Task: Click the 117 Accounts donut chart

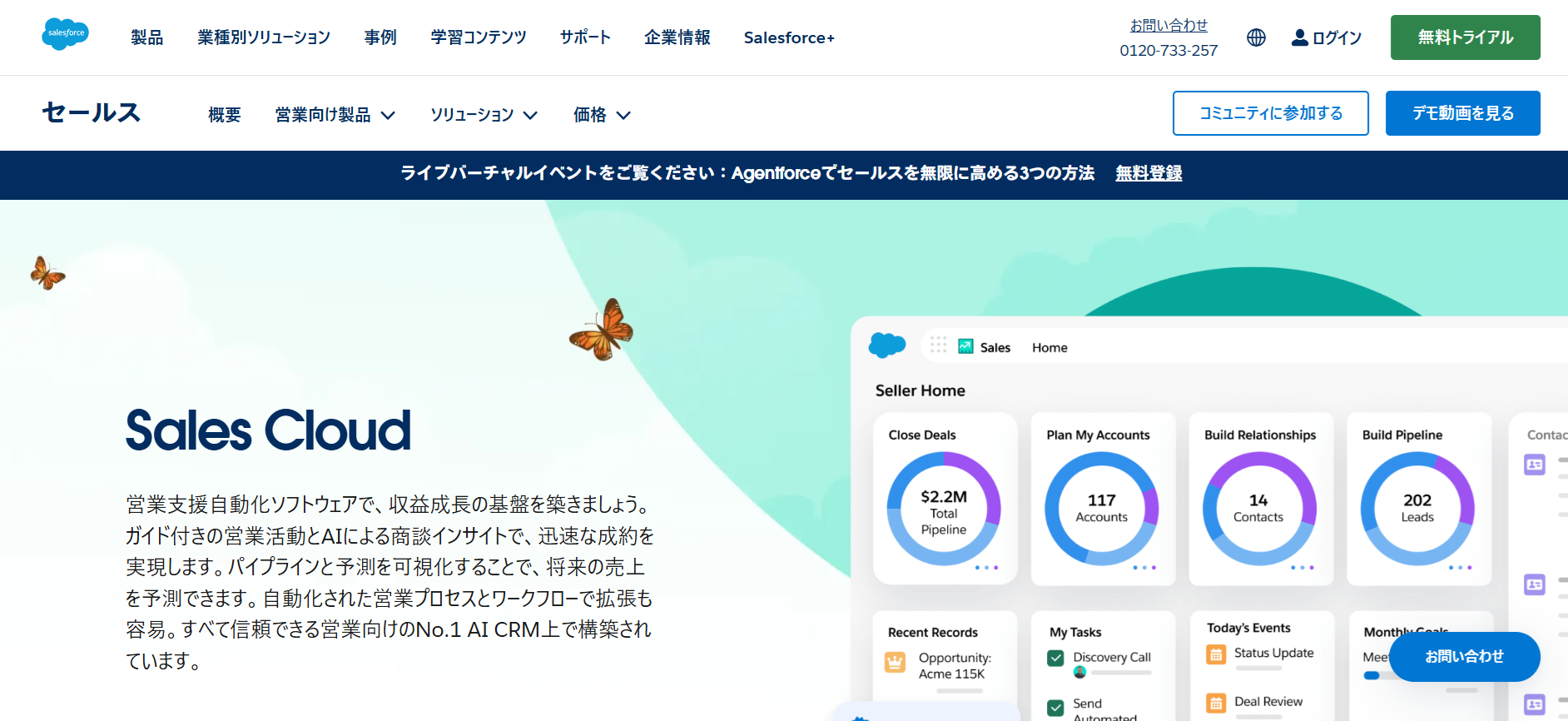Action: [1102, 509]
